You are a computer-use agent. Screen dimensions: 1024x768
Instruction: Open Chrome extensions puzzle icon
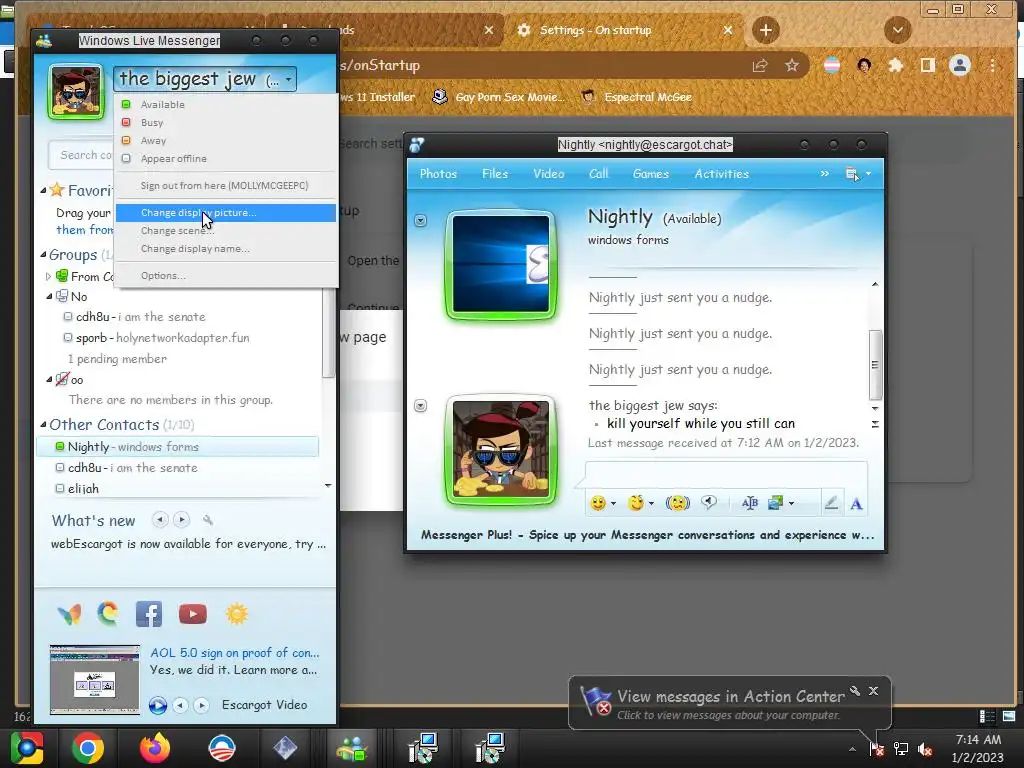pyautogui.click(x=895, y=65)
